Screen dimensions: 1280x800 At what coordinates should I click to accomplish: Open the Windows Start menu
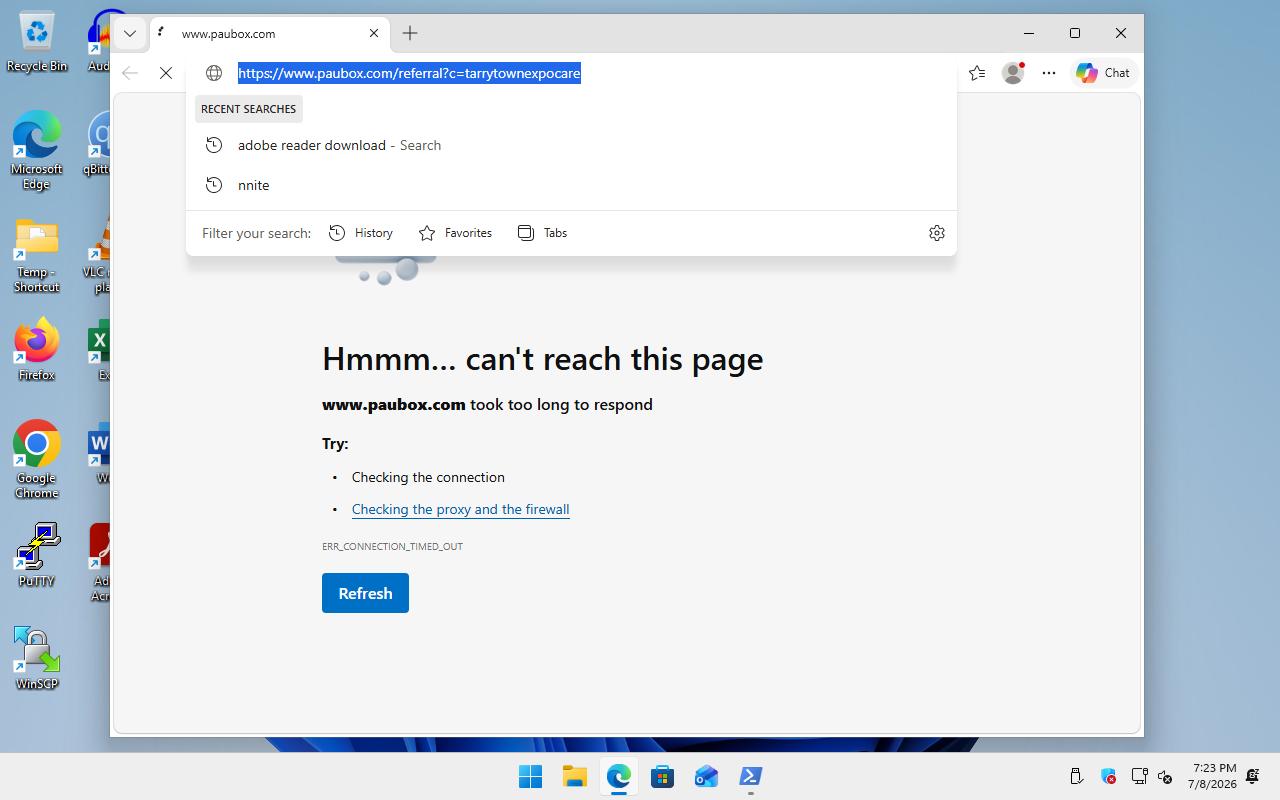(x=530, y=776)
